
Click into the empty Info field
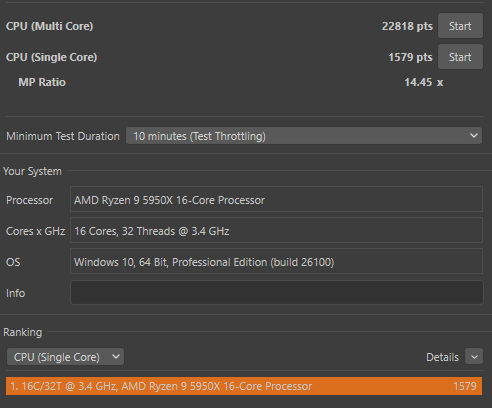[x=277, y=293]
